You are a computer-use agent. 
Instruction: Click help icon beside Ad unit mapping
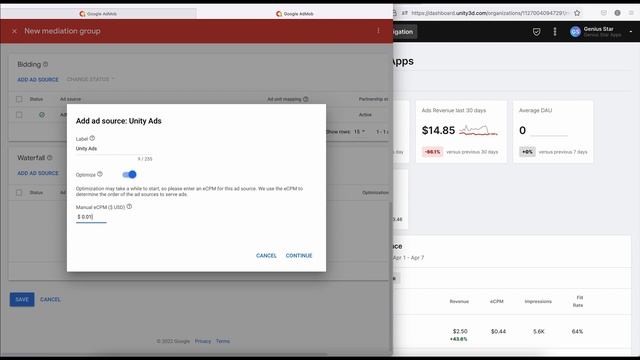point(306,99)
